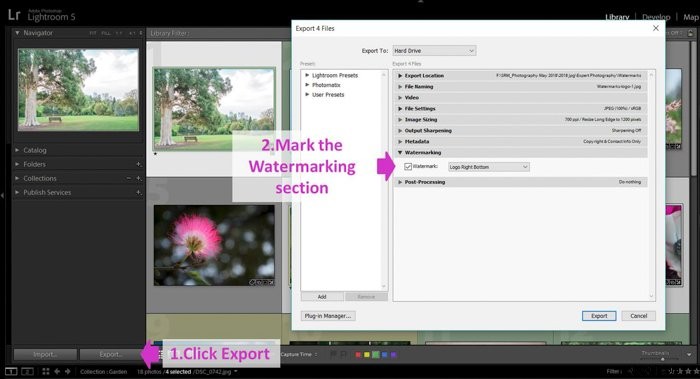The width and height of the screenshot is (700, 379).
Task: Switch to the Develop module
Action: (656, 17)
